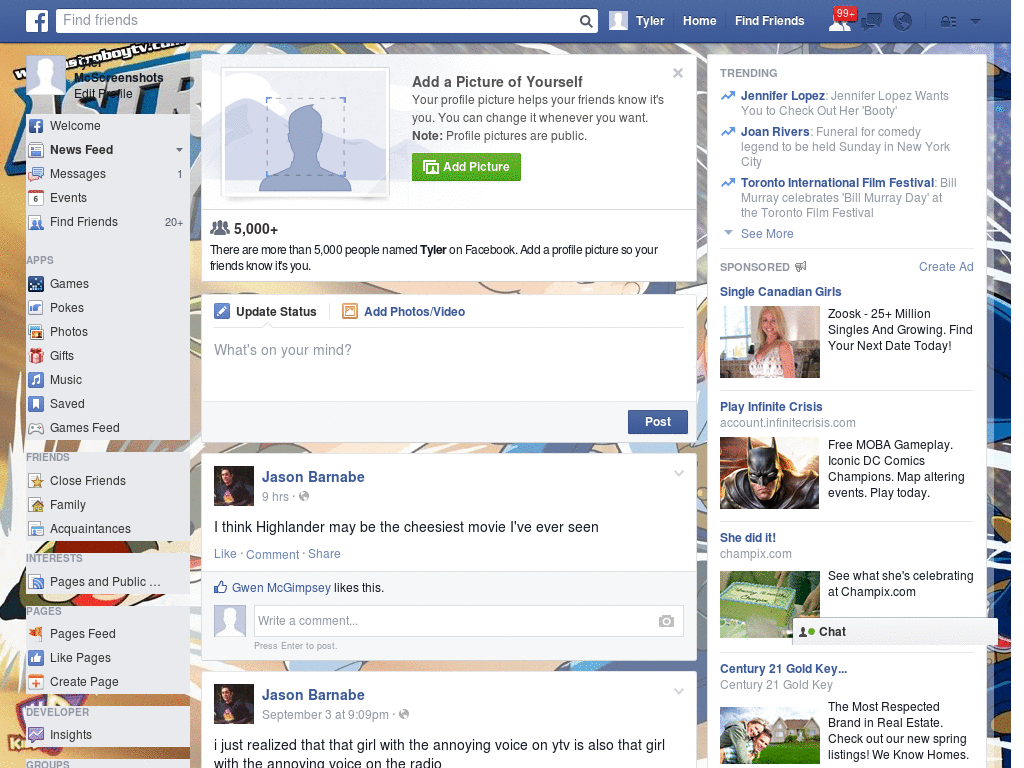Image resolution: width=1024 pixels, height=768 pixels.
Task: Expand See More trending topics
Action: click(x=767, y=234)
